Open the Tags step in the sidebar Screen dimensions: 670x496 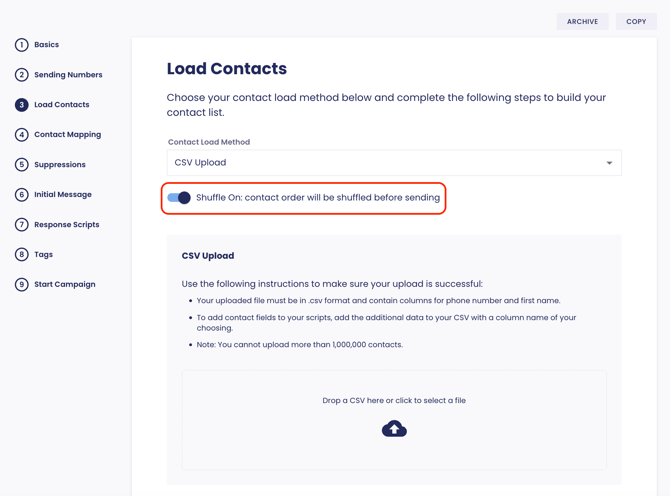coord(44,255)
